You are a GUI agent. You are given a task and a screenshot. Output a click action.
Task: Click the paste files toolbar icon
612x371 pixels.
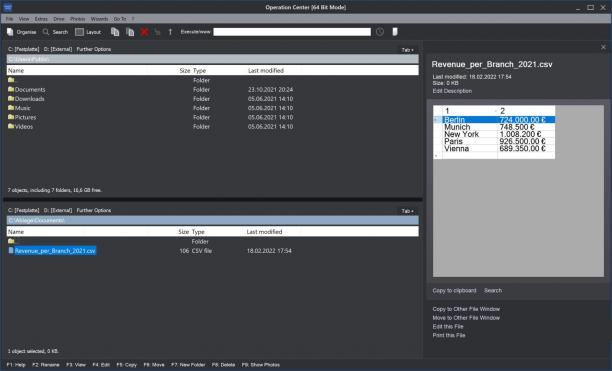tap(130, 32)
